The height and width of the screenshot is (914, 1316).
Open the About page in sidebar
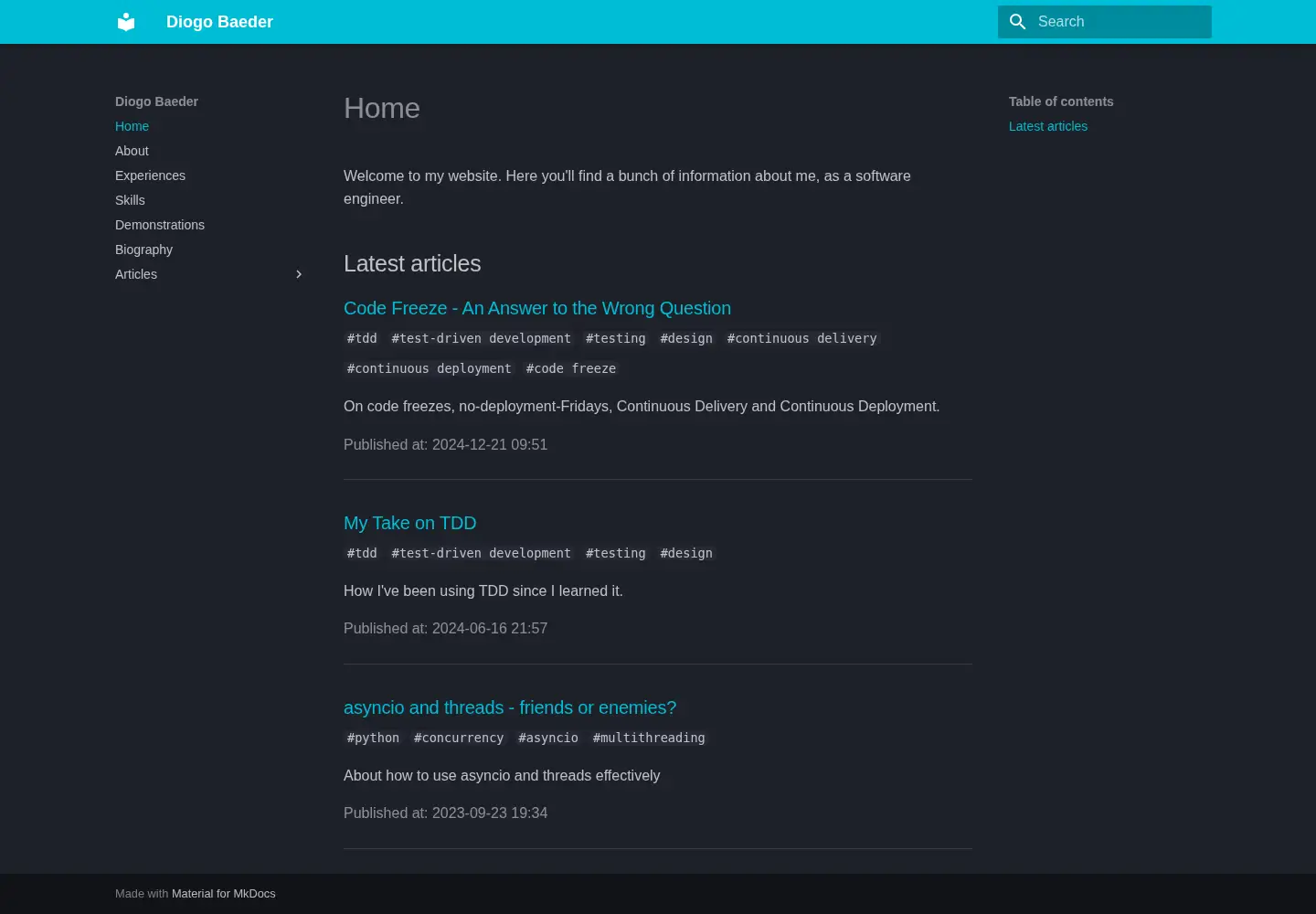point(132,151)
